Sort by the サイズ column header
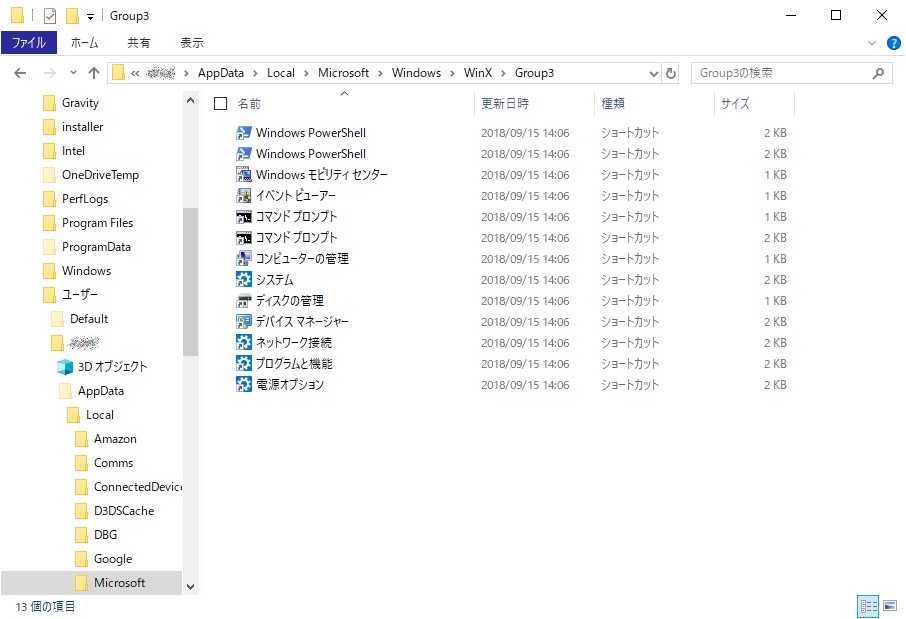Viewport: 906px width, 619px height. click(754, 103)
